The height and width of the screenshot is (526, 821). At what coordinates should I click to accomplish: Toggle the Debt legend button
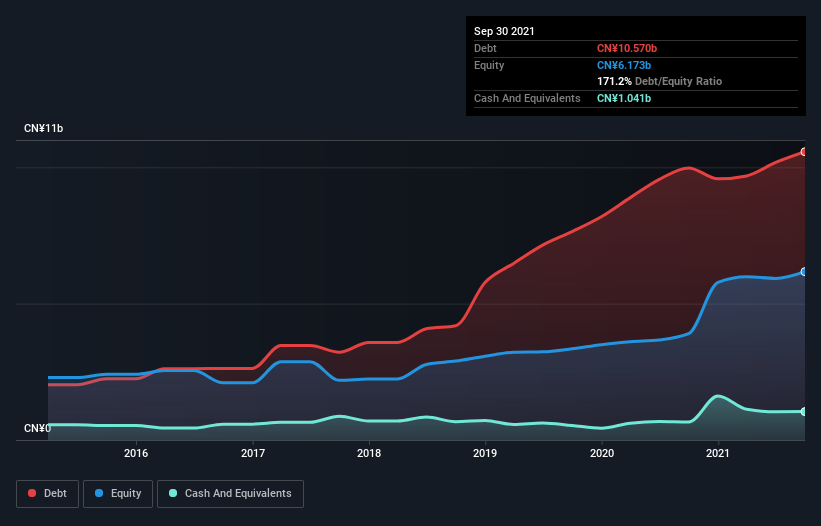[x=47, y=494]
